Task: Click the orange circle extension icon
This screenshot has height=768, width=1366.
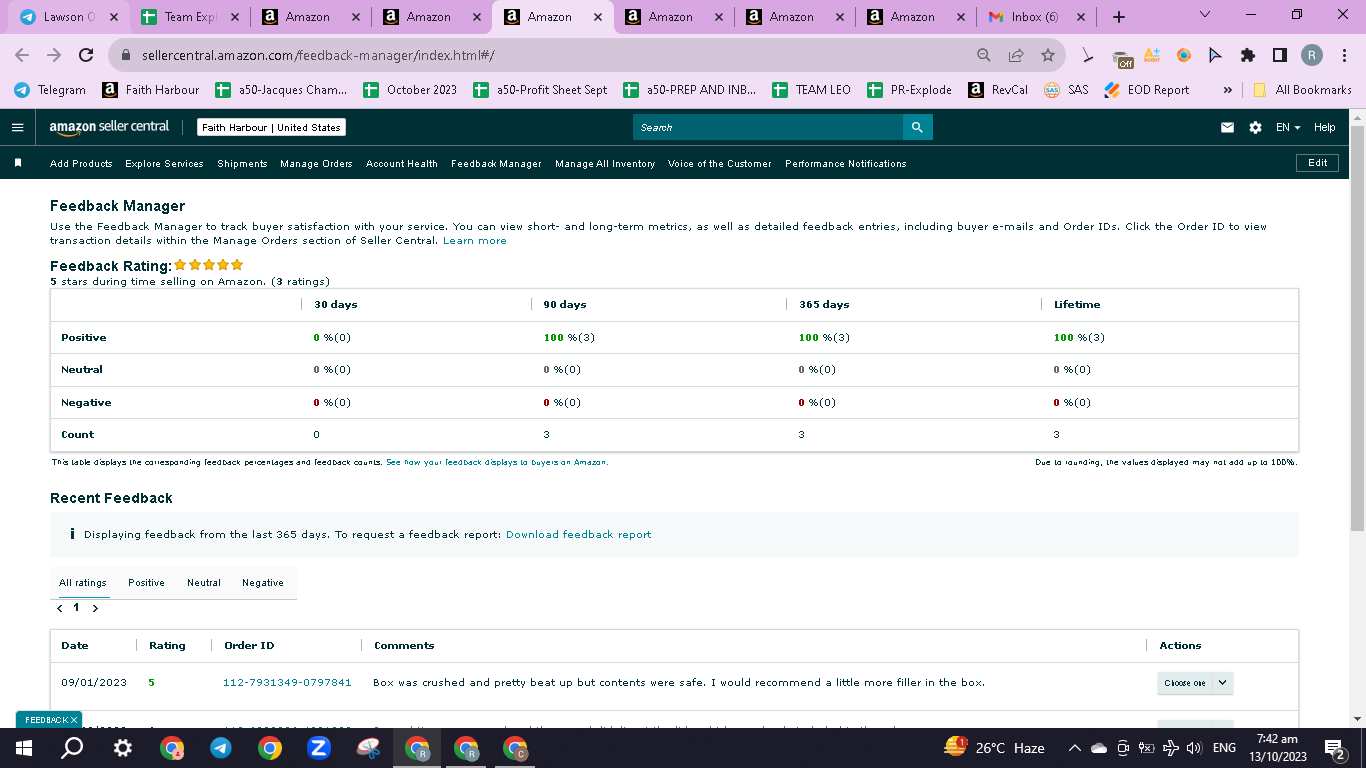Action: [x=1184, y=56]
